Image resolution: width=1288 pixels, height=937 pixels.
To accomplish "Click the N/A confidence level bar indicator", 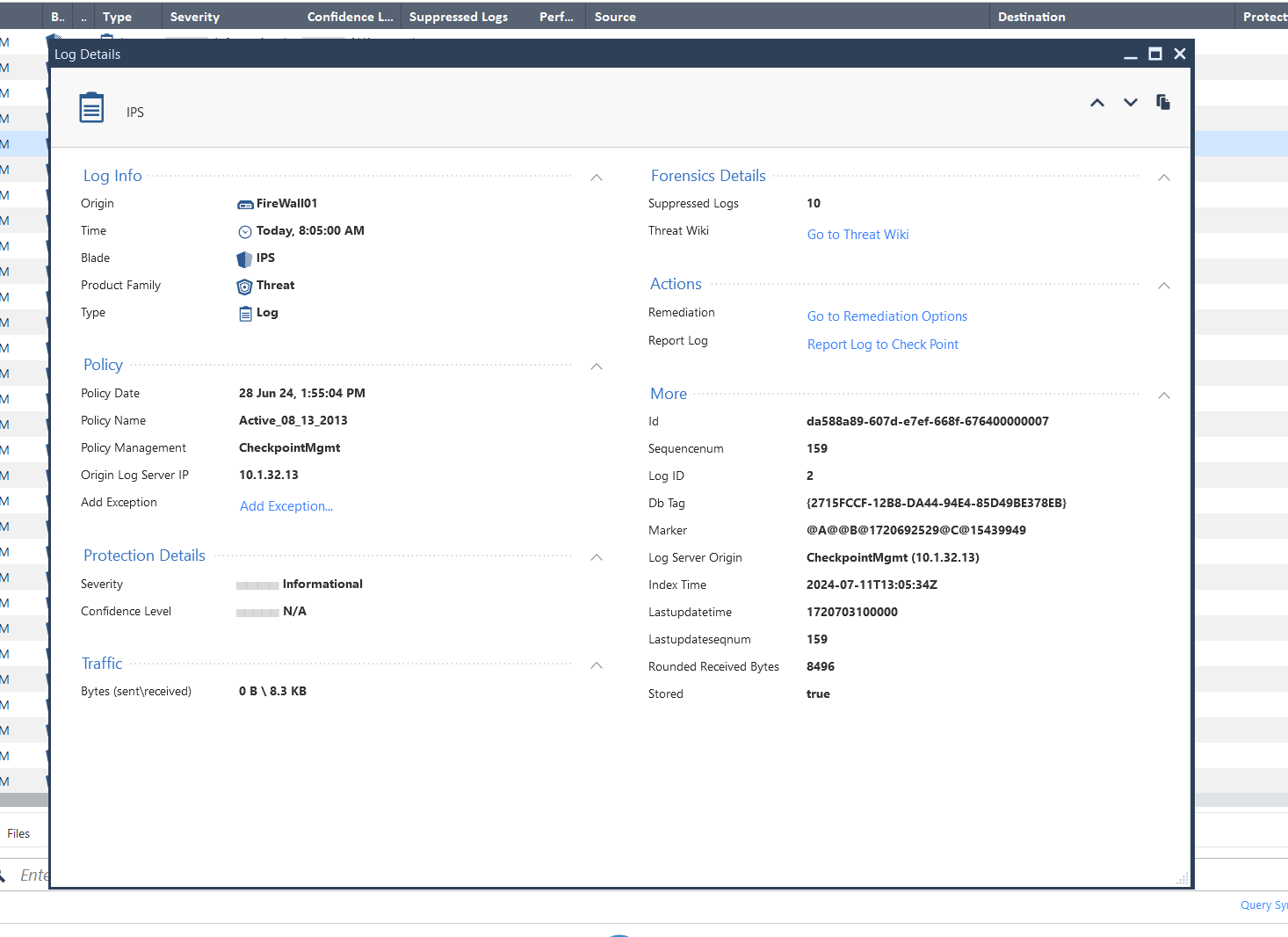I will tap(257, 613).
